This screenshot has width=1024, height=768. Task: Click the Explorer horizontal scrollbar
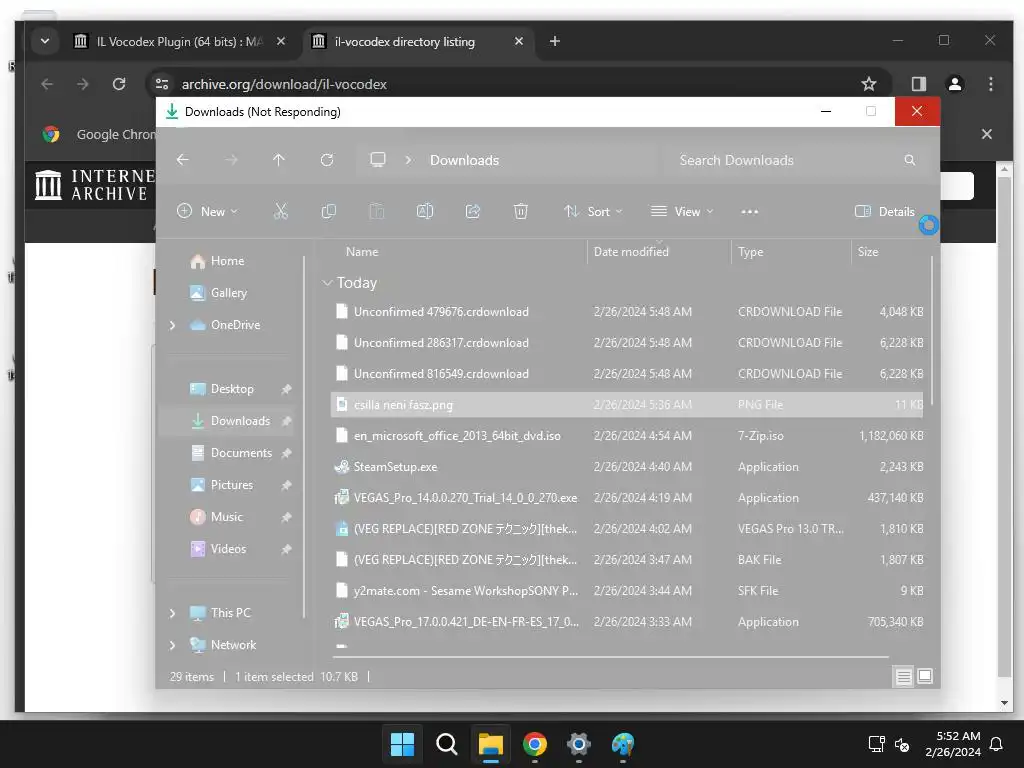click(x=611, y=656)
